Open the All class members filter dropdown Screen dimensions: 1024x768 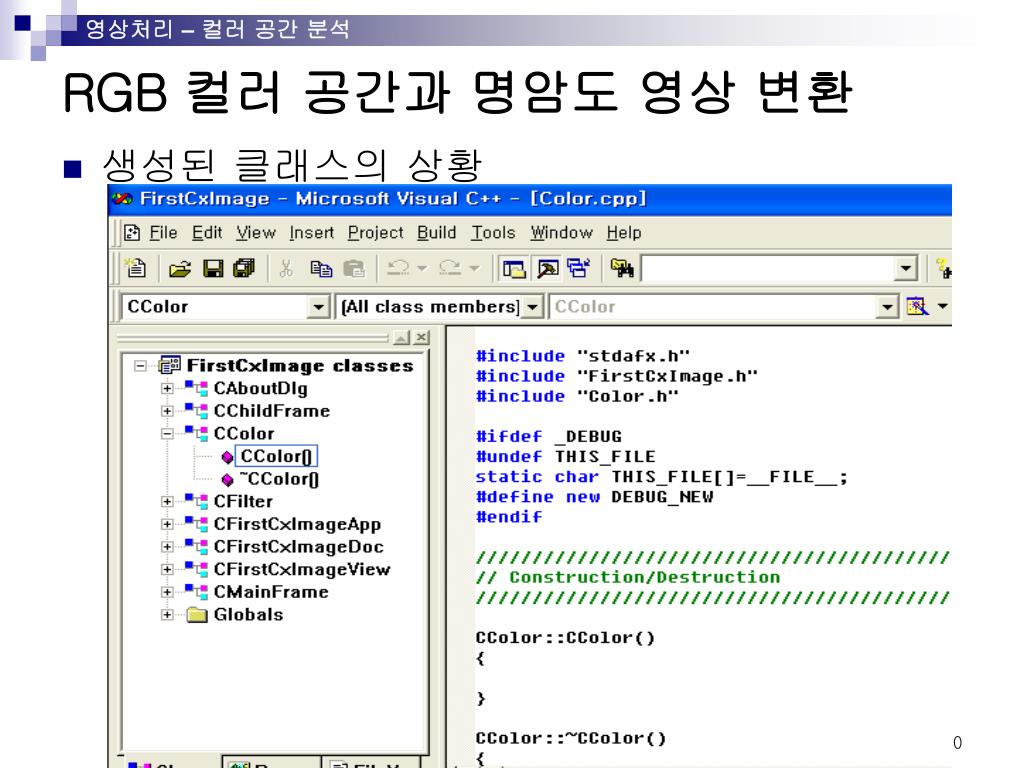533,306
